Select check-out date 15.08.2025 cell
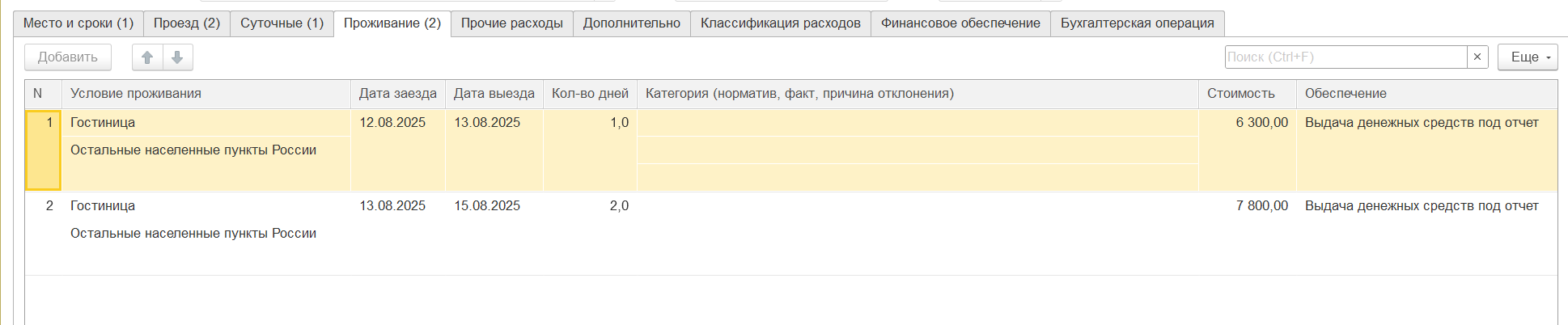 point(487,206)
